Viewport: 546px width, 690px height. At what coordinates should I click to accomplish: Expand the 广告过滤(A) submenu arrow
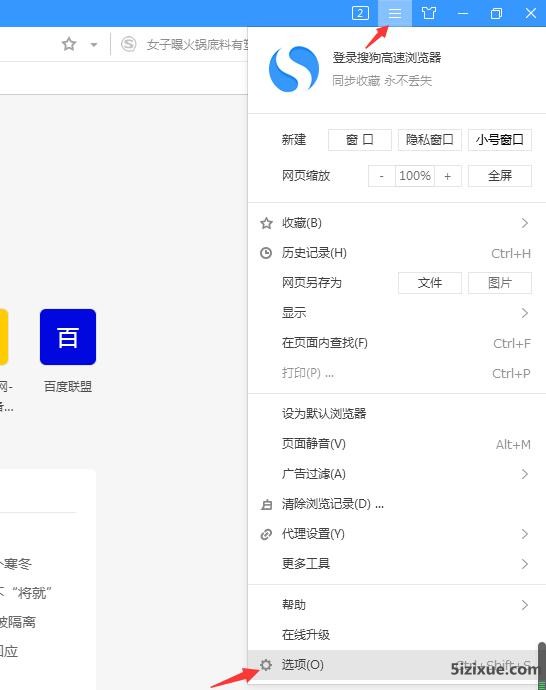click(524, 474)
